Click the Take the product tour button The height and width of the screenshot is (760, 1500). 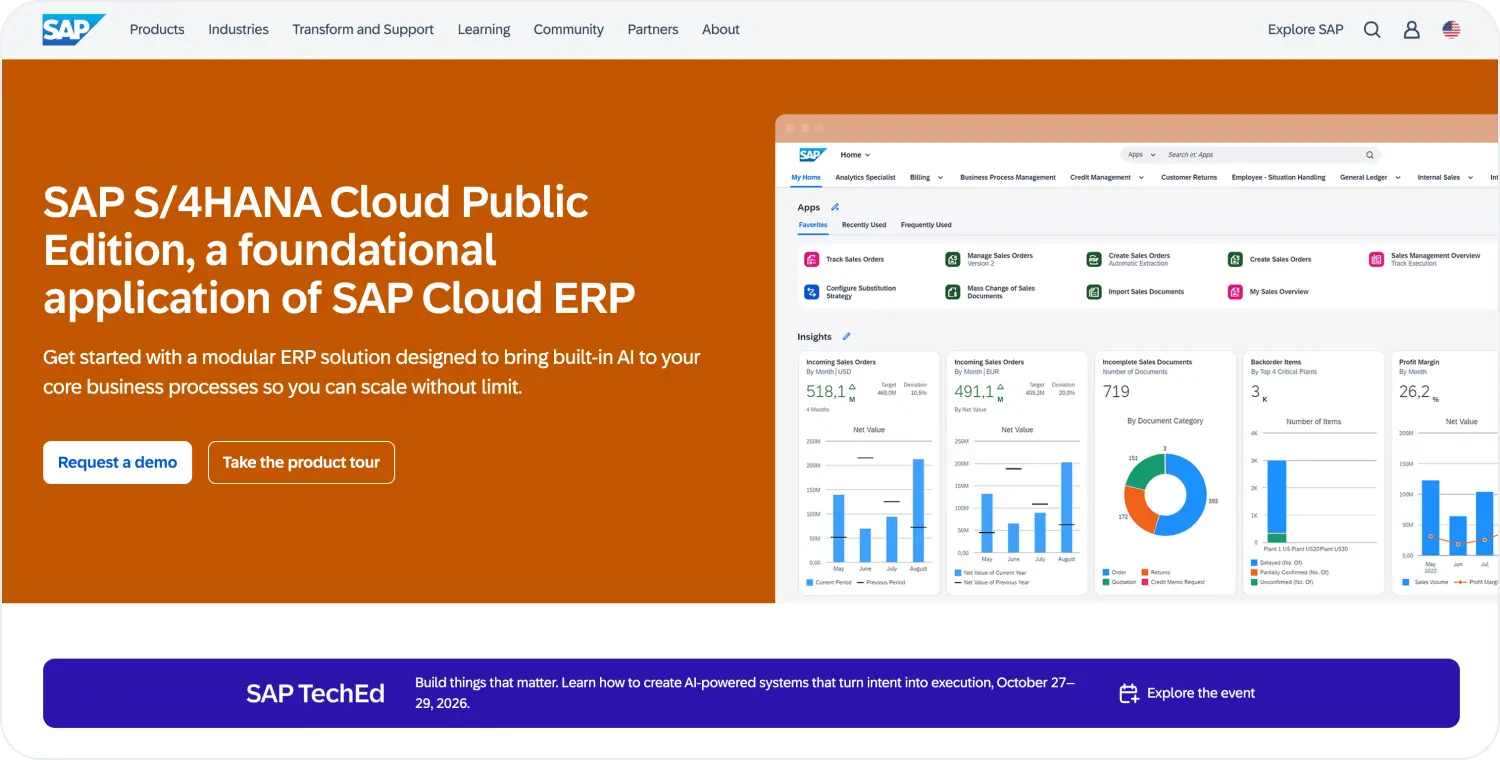301,463
